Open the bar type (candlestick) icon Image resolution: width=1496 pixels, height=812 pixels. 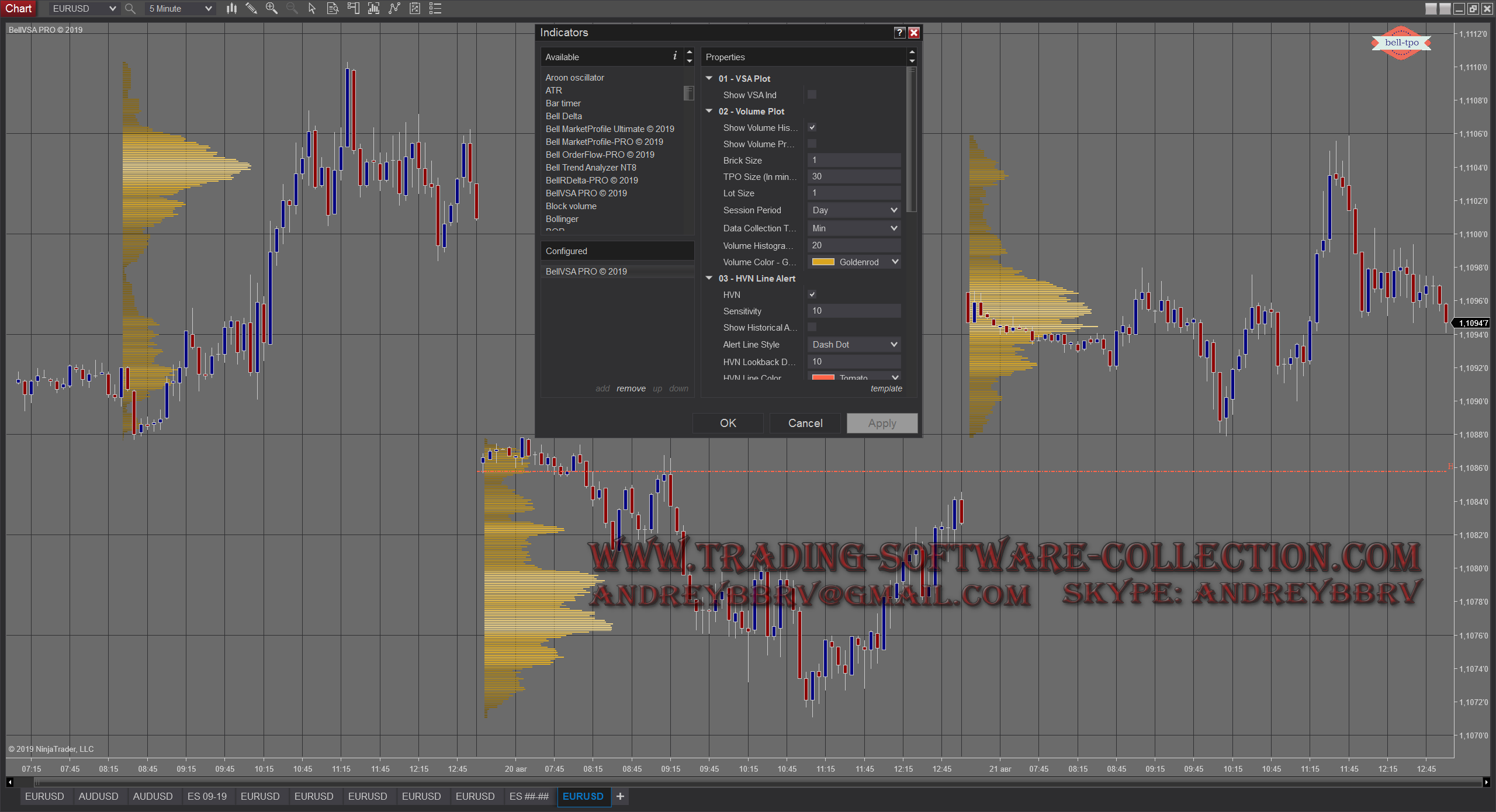(x=232, y=8)
